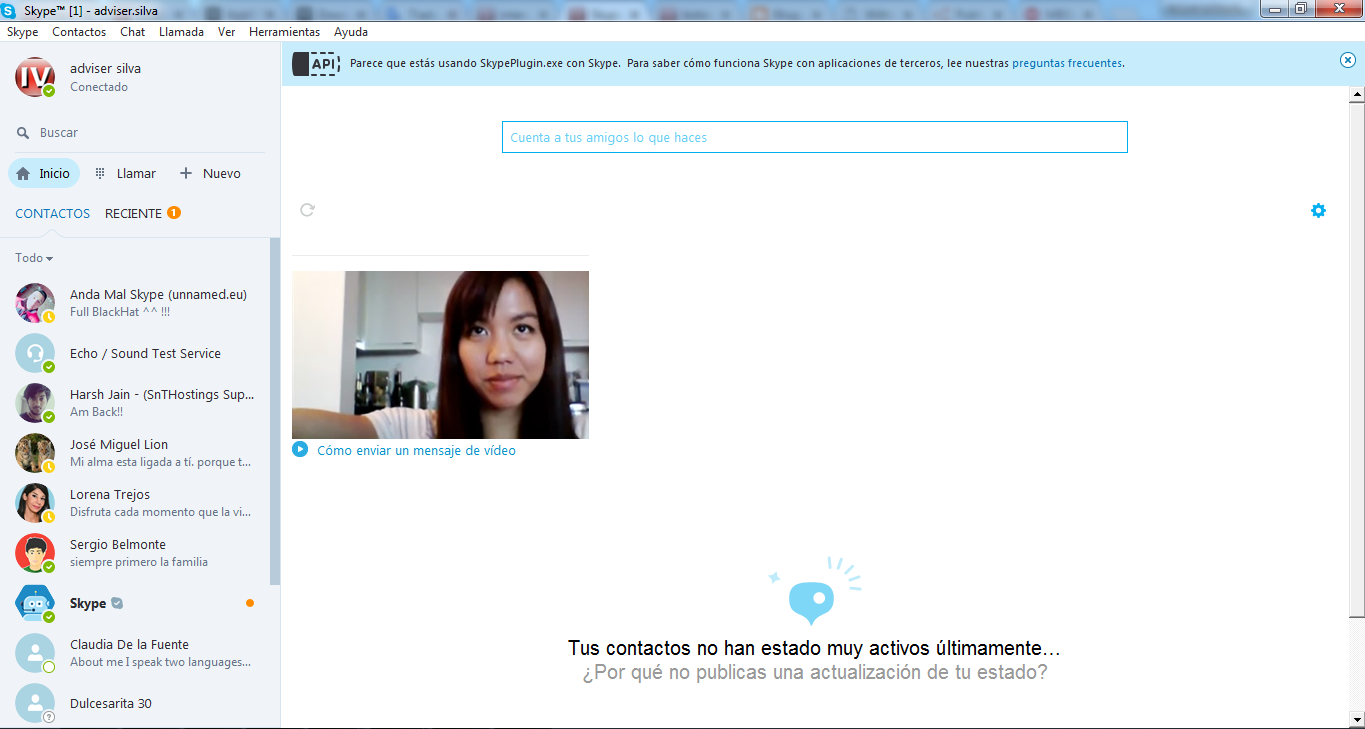Click Tus contactos no han estado muy activos text
Image resolution: width=1365 pixels, height=729 pixels.
(814, 648)
